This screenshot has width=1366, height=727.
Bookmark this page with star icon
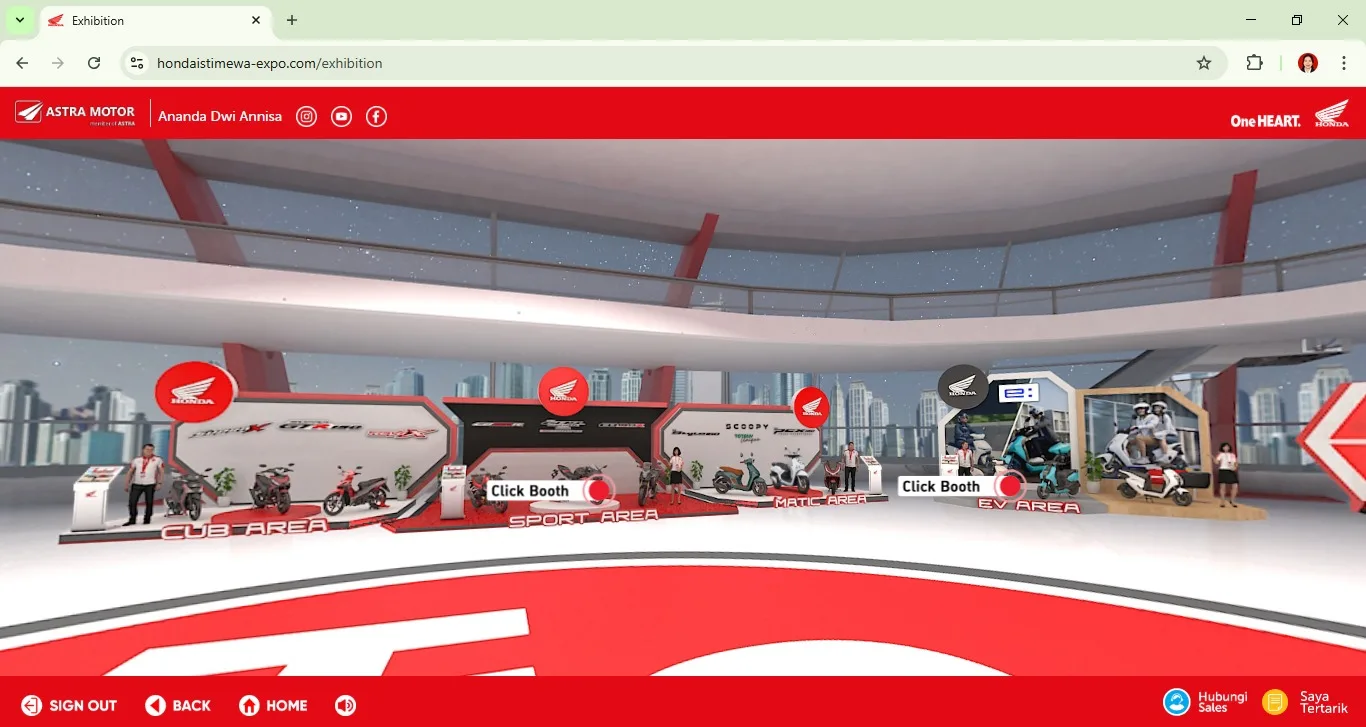tap(1204, 63)
